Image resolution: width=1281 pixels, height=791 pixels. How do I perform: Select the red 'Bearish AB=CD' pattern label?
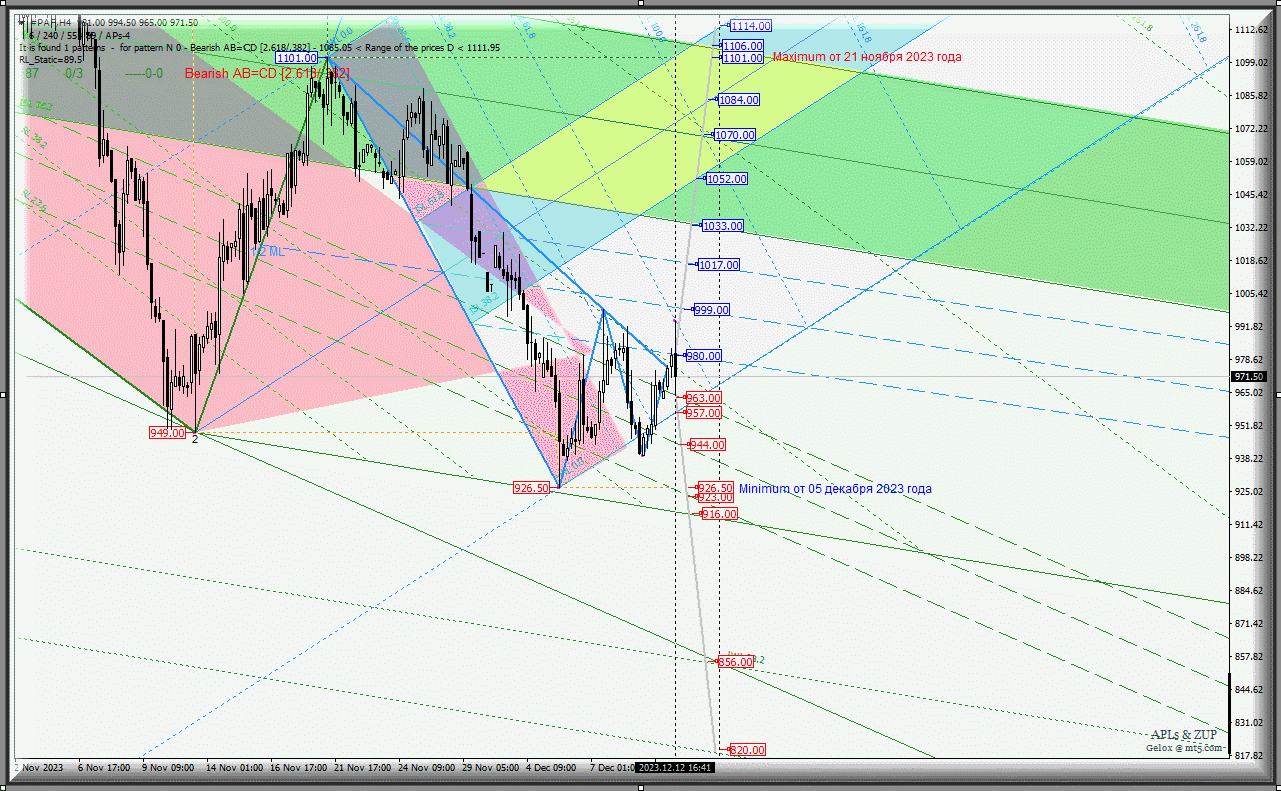tap(267, 73)
